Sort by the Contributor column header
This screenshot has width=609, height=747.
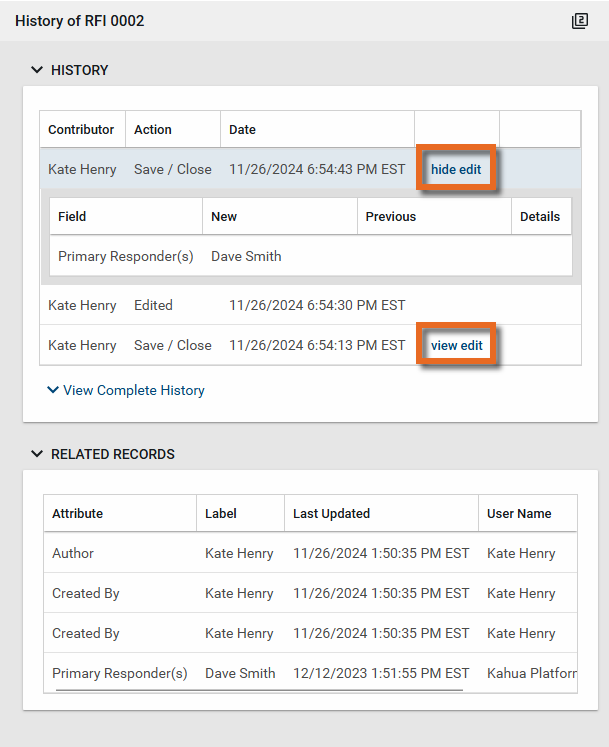[x=82, y=130]
